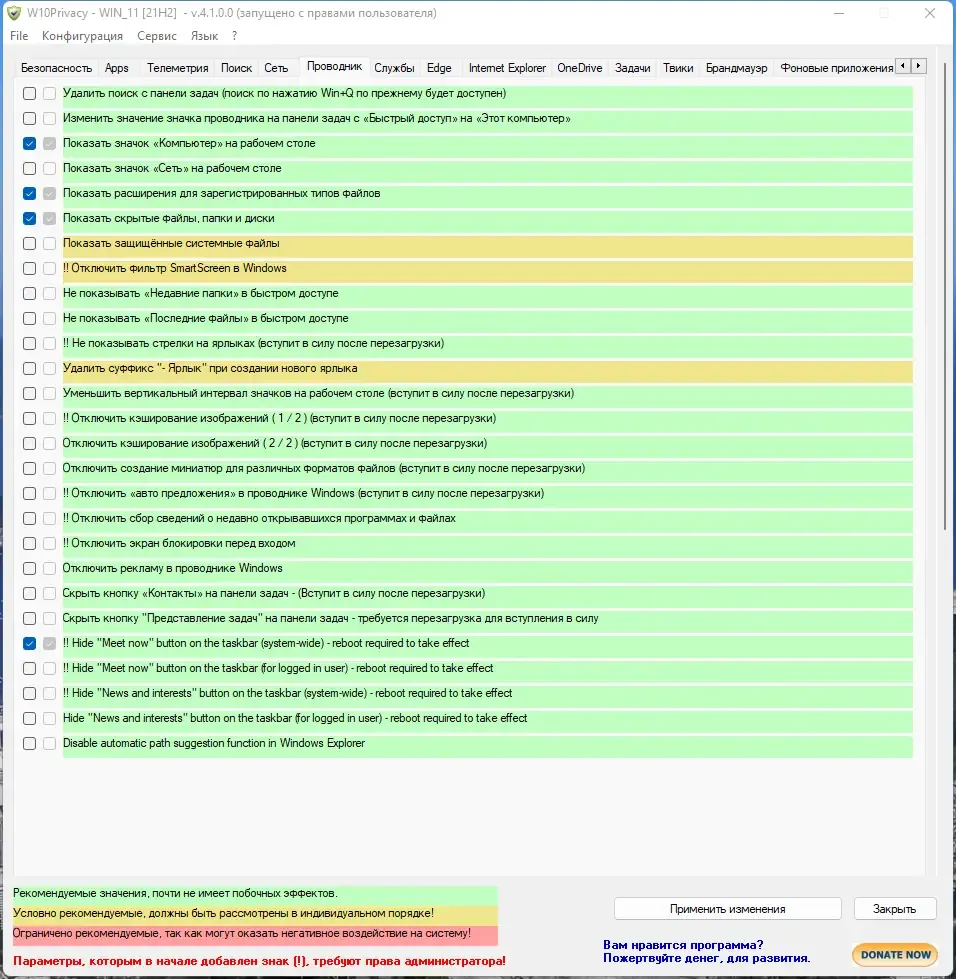Open the ? help menu
This screenshot has width=956, height=979.
pyautogui.click(x=234, y=36)
